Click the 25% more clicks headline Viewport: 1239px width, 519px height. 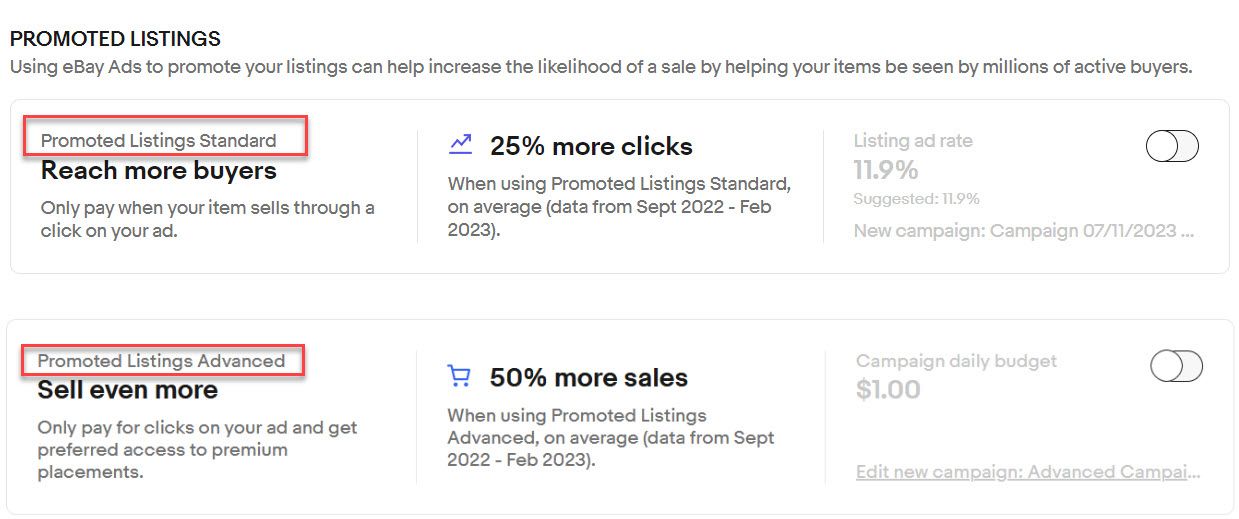[591, 146]
